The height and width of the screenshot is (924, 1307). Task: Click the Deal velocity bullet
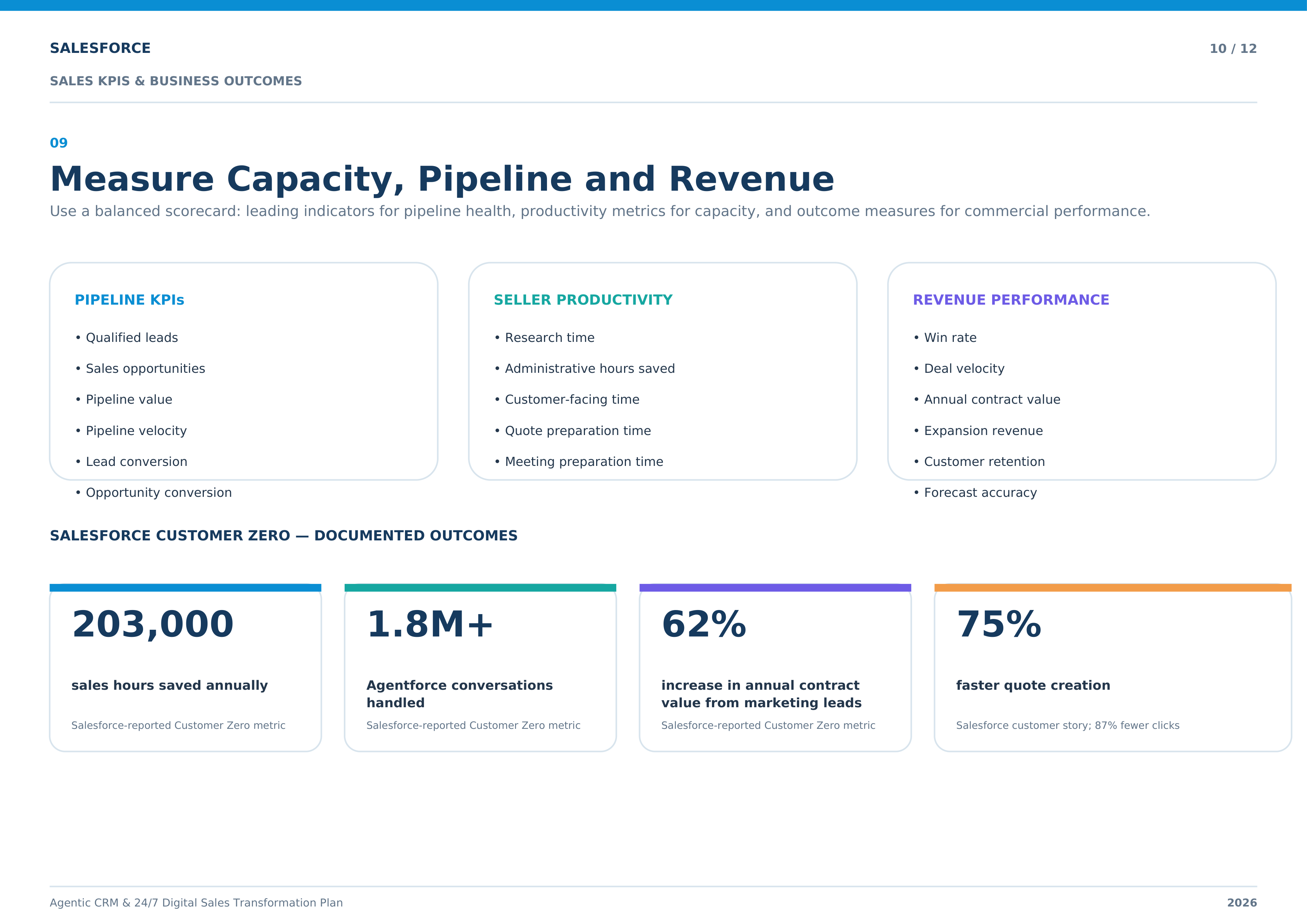click(x=959, y=369)
